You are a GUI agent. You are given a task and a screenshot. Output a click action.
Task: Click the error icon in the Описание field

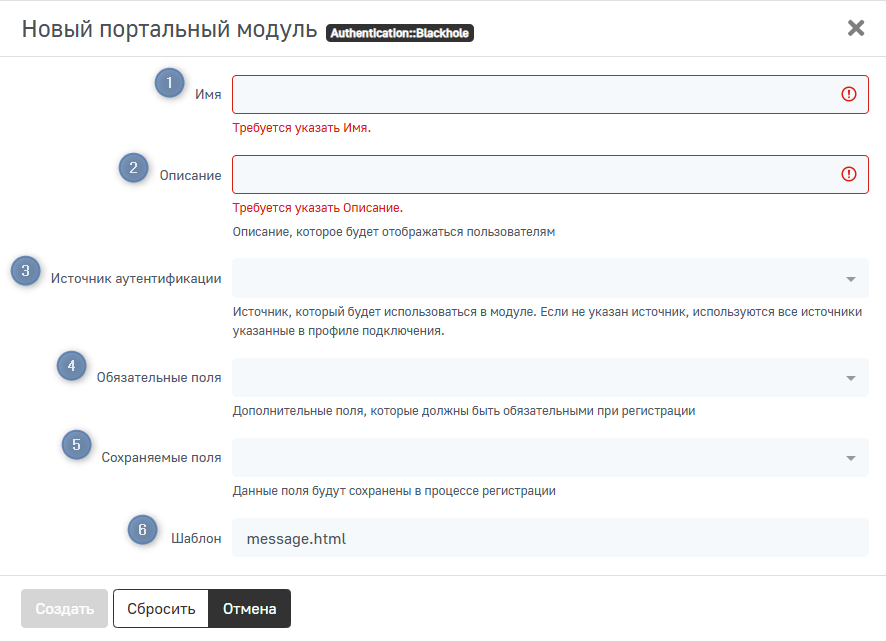849,174
